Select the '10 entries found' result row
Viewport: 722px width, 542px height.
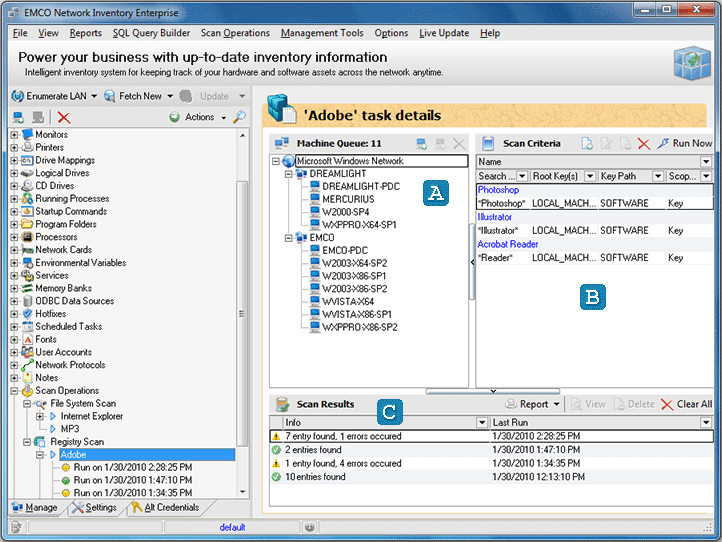coord(315,477)
